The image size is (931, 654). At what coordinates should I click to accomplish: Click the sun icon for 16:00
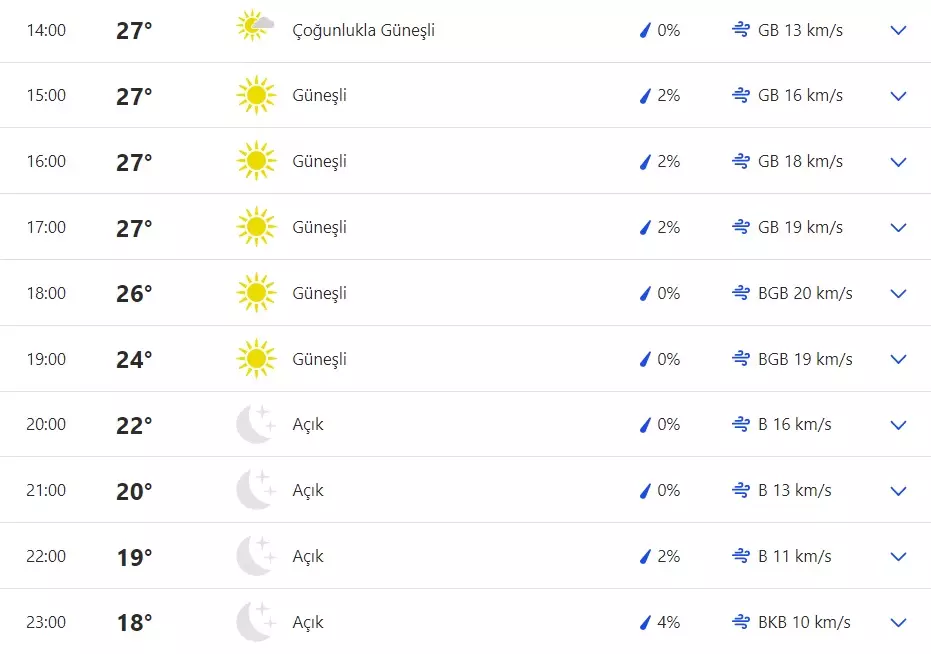(x=256, y=161)
